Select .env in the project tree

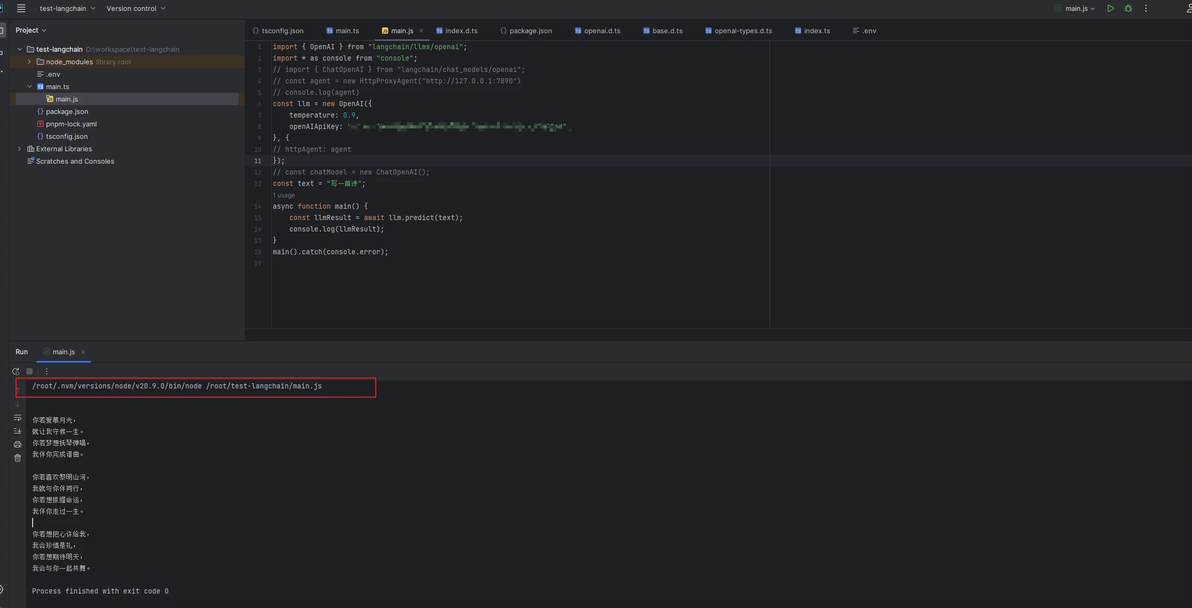[48, 74]
